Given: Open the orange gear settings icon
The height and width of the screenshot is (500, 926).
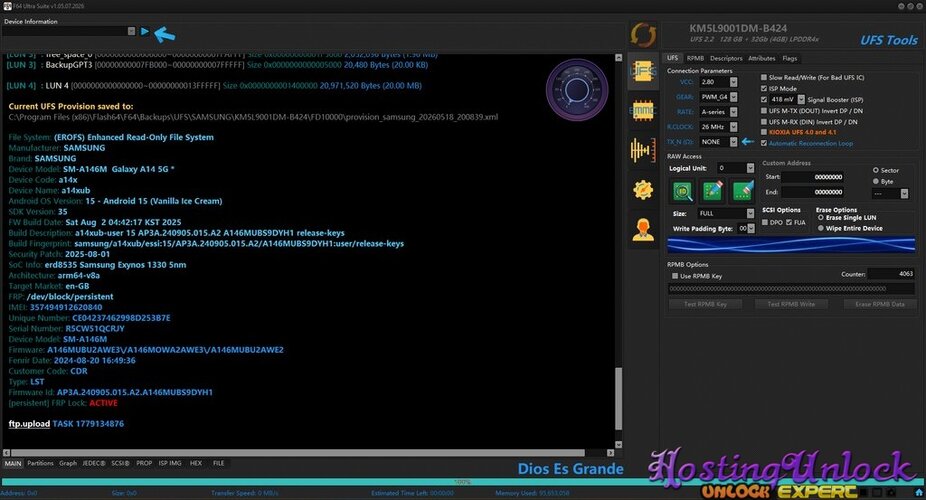Looking at the screenshot, I should 643,189.
